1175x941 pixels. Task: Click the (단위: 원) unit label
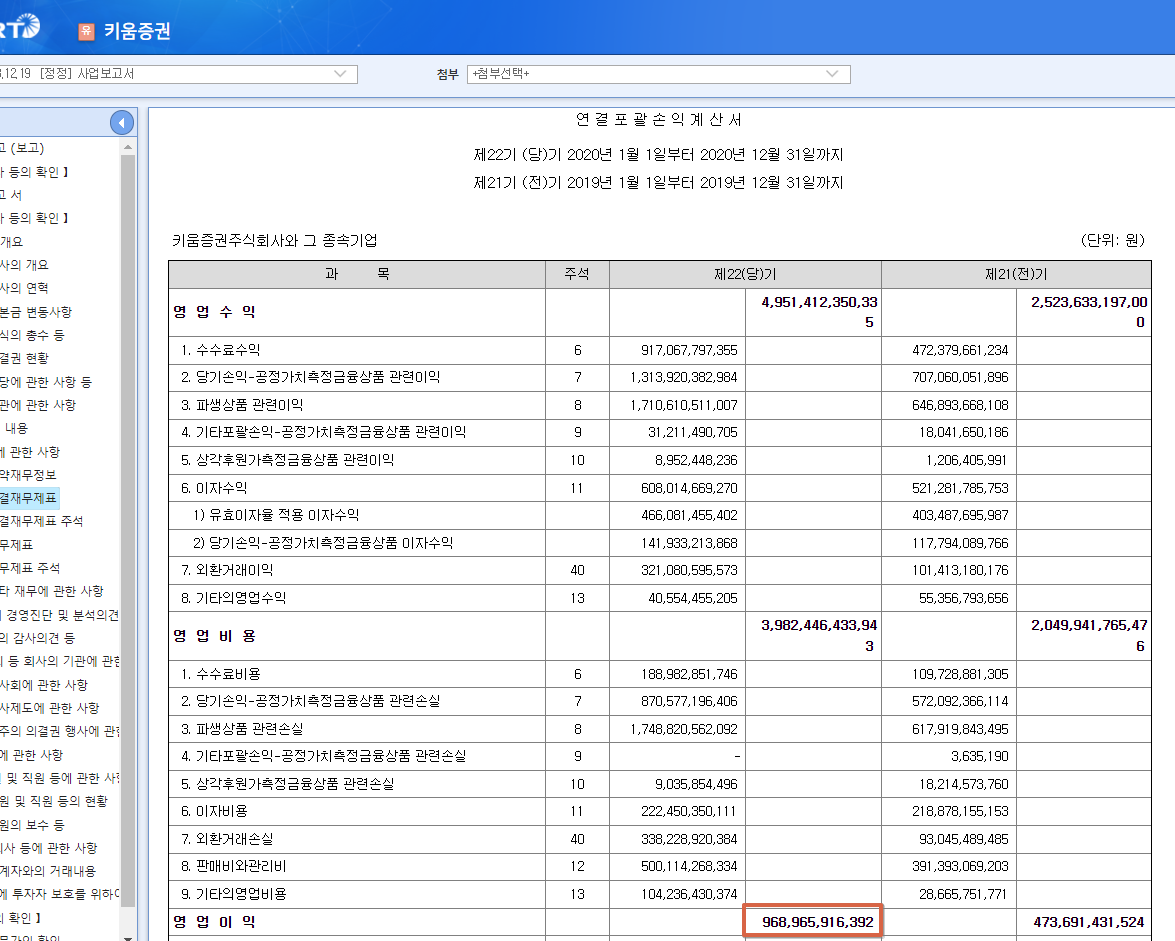[1113, 240]
